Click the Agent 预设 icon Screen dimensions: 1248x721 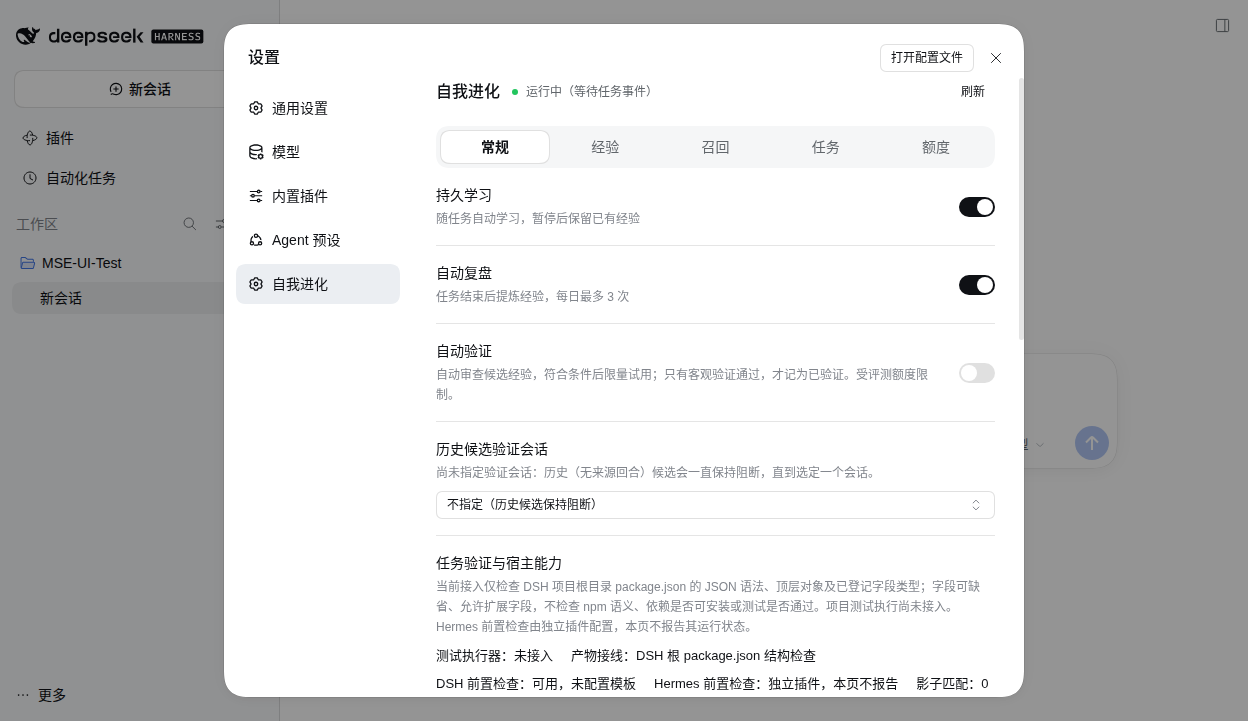[x=256, y=240]
